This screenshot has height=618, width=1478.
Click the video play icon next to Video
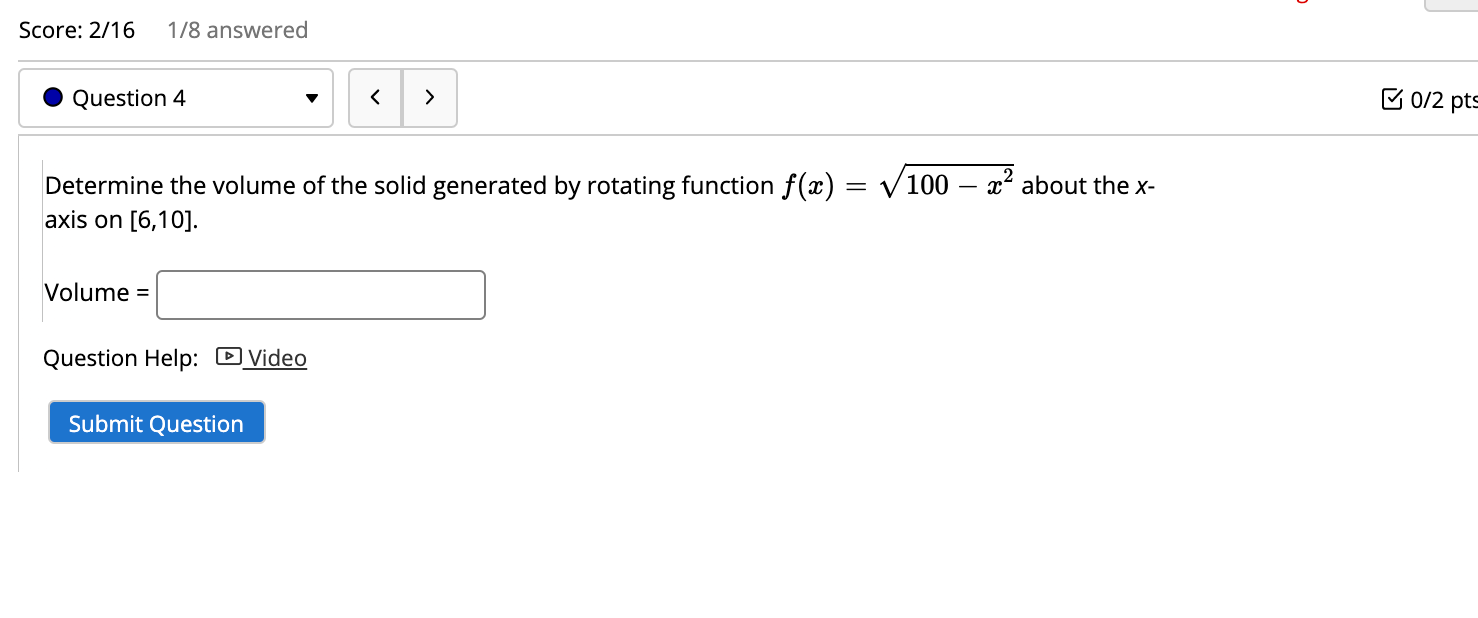click(x=228, y=357)
